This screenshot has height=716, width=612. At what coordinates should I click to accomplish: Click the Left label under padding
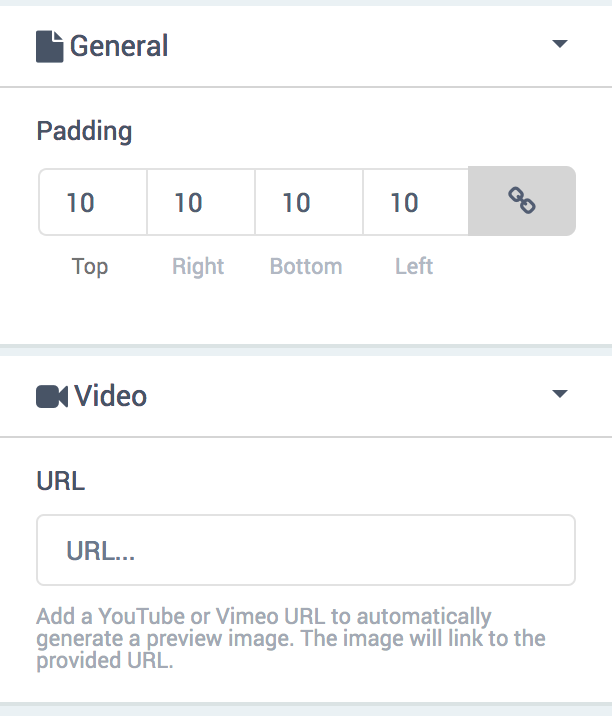point(414,266)
